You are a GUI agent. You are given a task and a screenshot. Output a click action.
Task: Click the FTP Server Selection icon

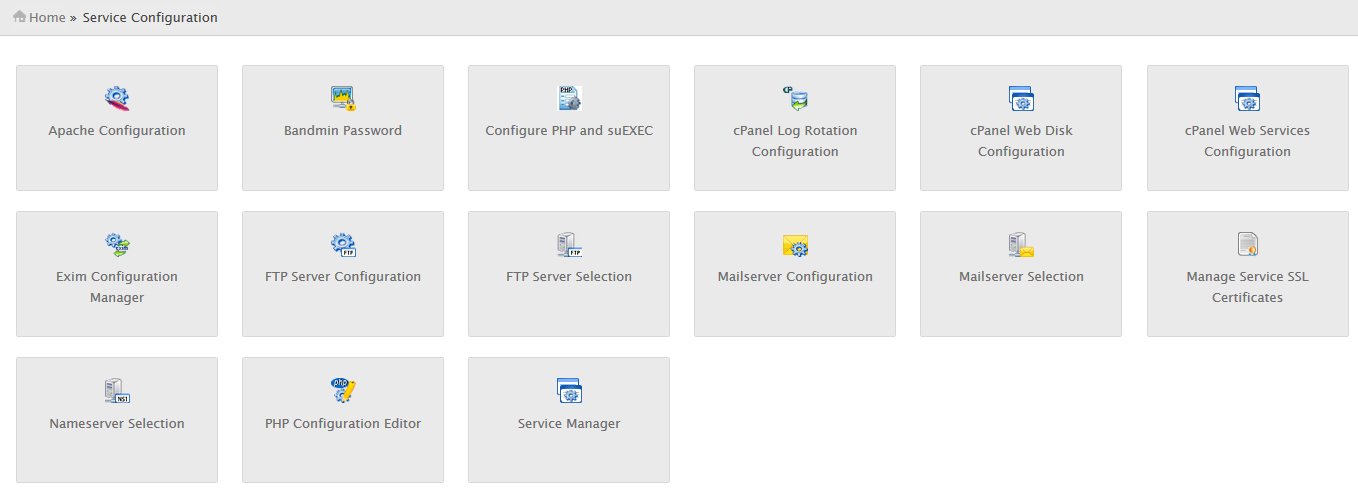coord(569,244)
